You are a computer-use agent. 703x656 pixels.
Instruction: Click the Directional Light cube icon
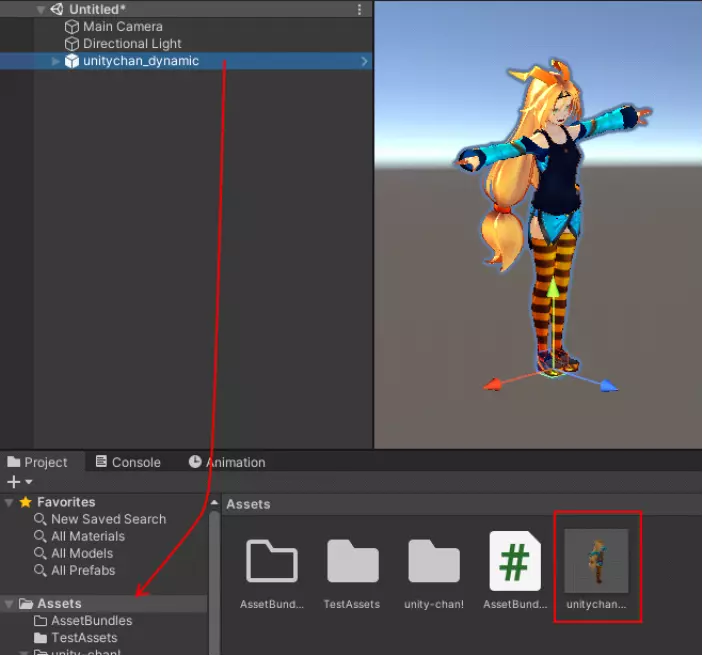[72, 43]
